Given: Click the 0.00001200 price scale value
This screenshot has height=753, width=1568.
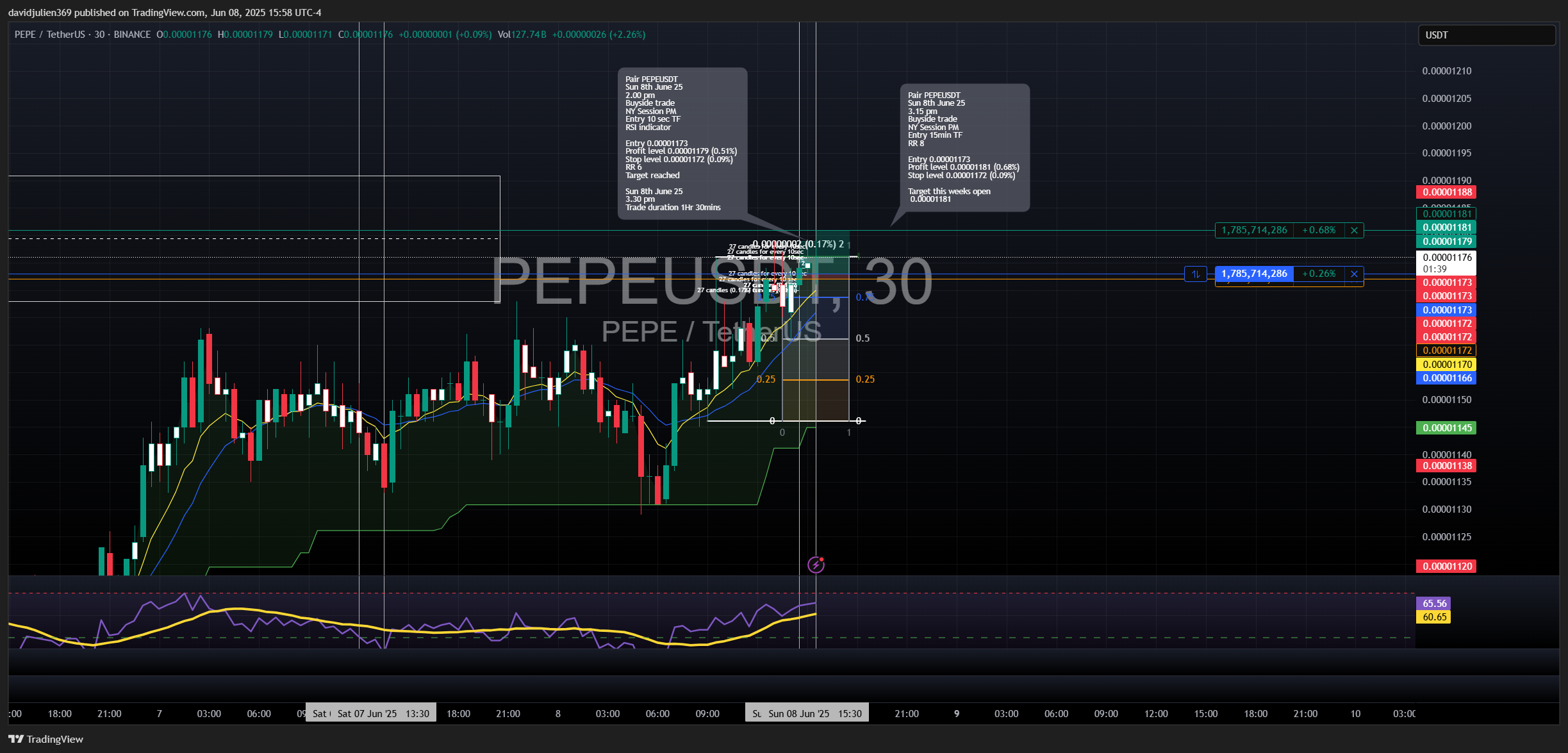Looking at the screenshot, I should click(x=1447, y=126).
